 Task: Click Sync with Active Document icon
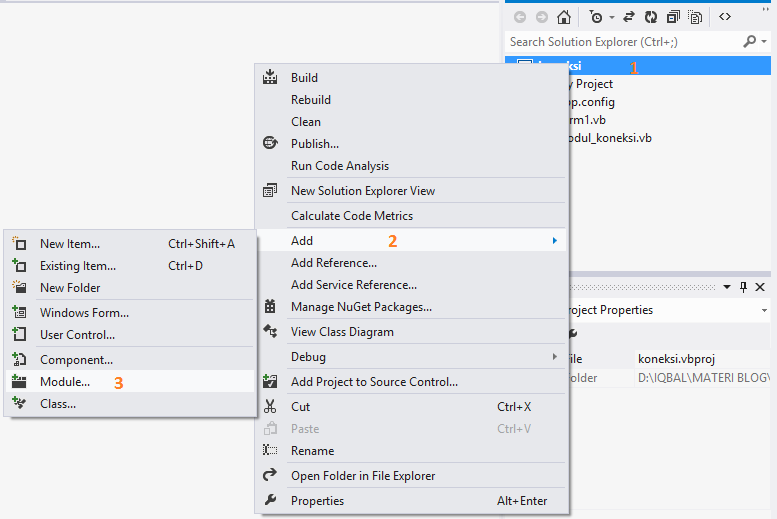tap(629, 17)
